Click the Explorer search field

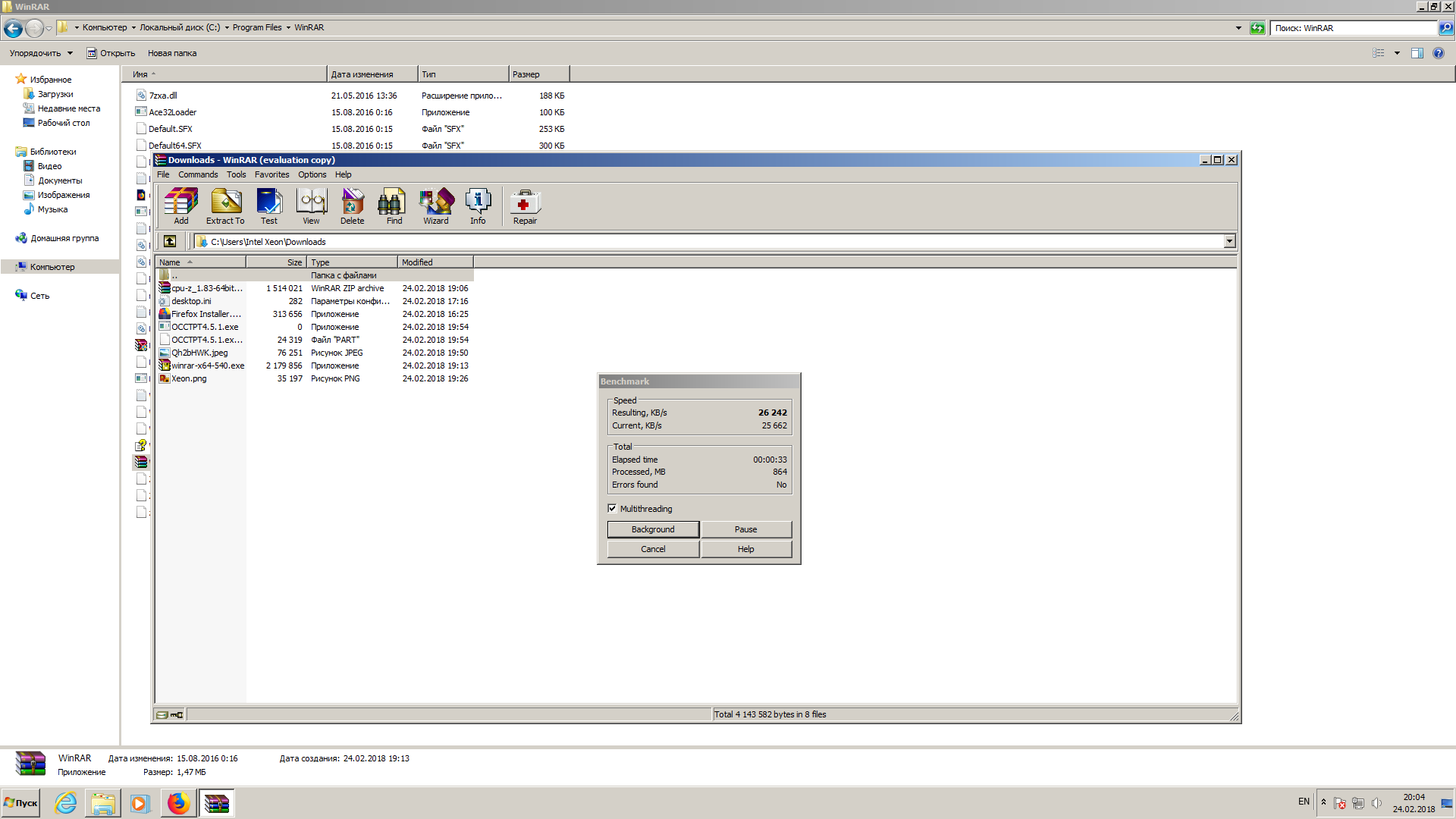(1354, 28)
